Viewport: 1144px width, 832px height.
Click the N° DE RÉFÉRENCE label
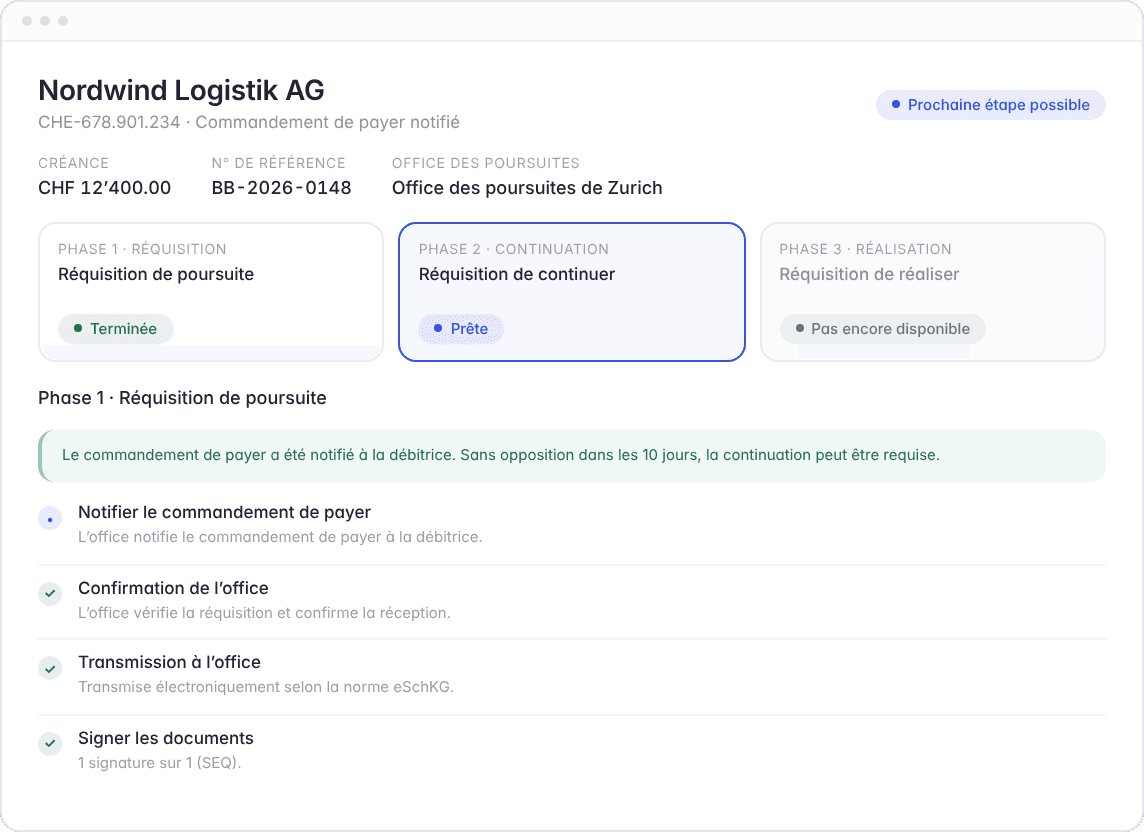click(278, 163)
